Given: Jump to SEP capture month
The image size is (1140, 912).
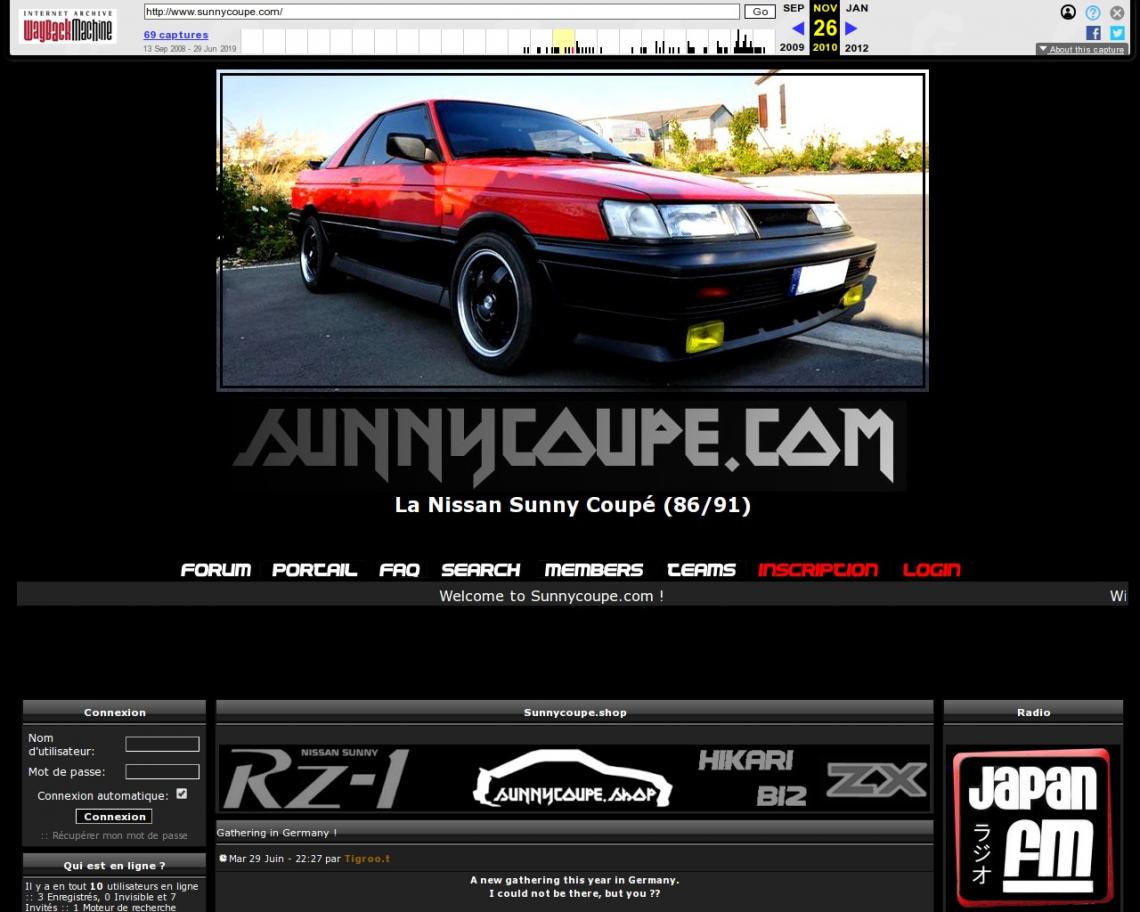Looking at the screenshot, I should click(x=793, y=8).
